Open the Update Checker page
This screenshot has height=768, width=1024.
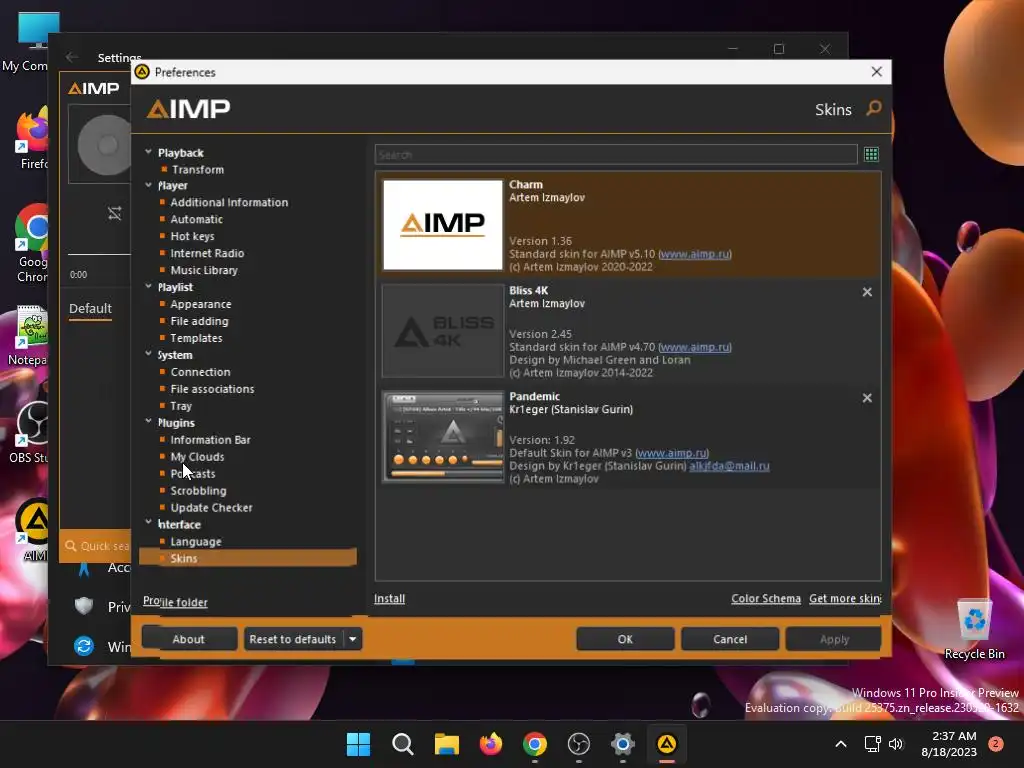pyautogui.click(x=211, y=508)
